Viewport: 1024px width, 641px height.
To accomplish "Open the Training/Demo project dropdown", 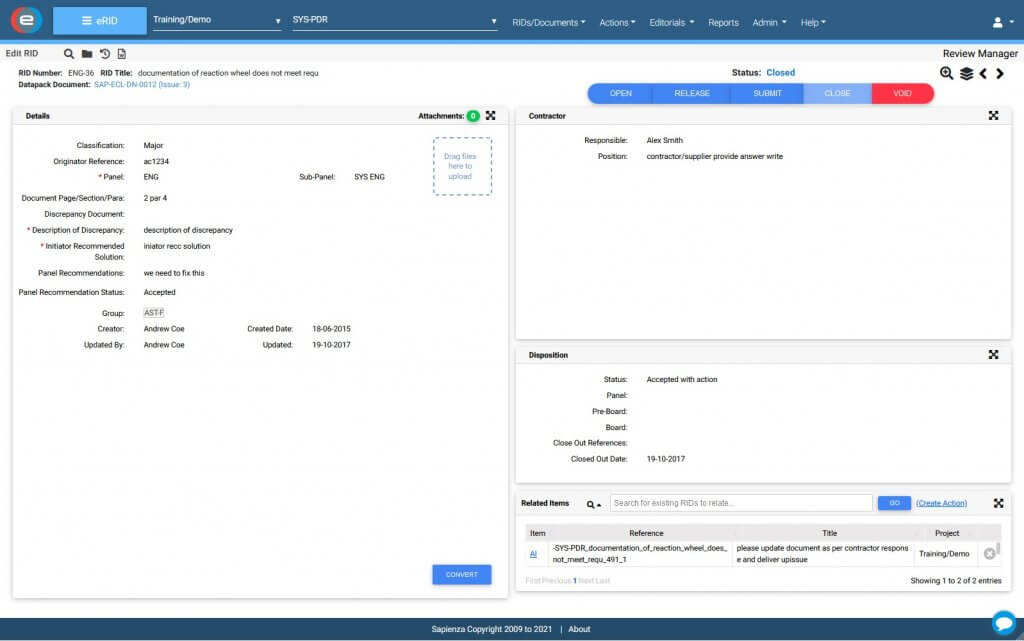I will [217, 20].
